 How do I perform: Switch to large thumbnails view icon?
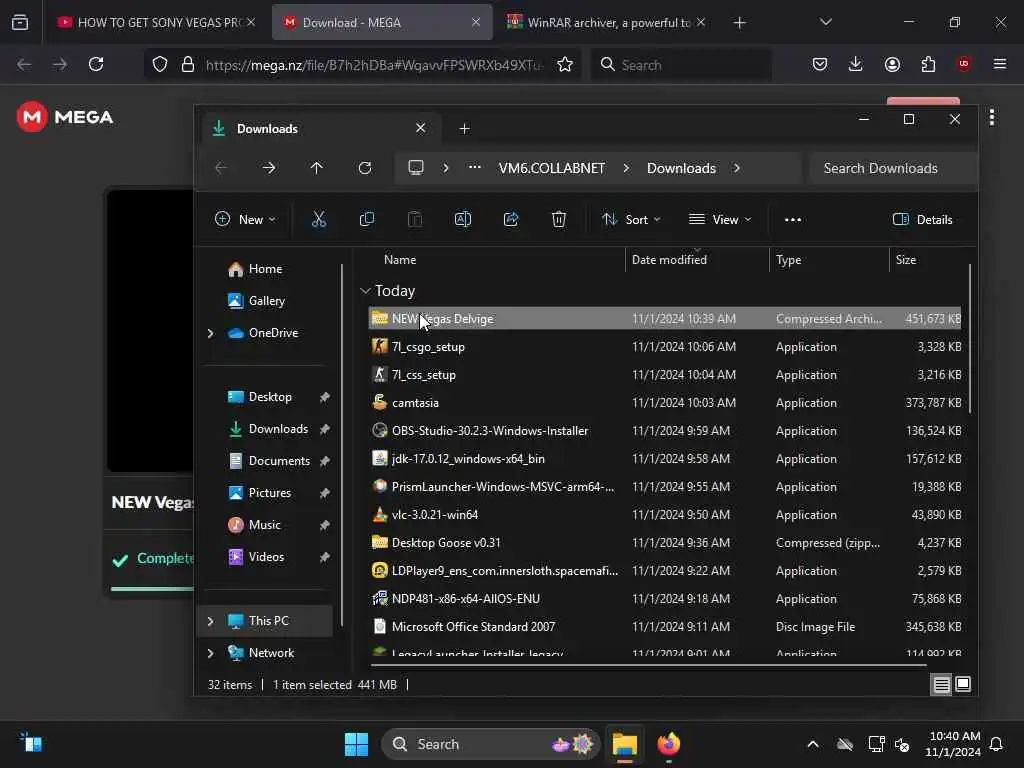pos(963,684)
